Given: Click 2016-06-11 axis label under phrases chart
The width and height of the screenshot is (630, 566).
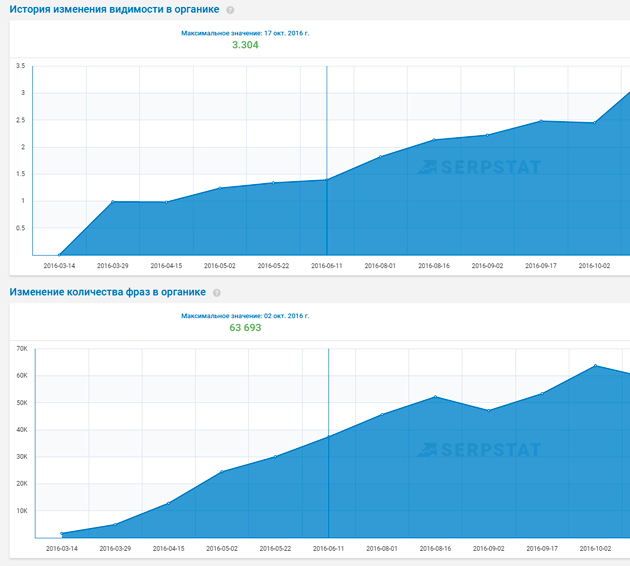Looking at the screenshot, I should (x=327, y=548).
